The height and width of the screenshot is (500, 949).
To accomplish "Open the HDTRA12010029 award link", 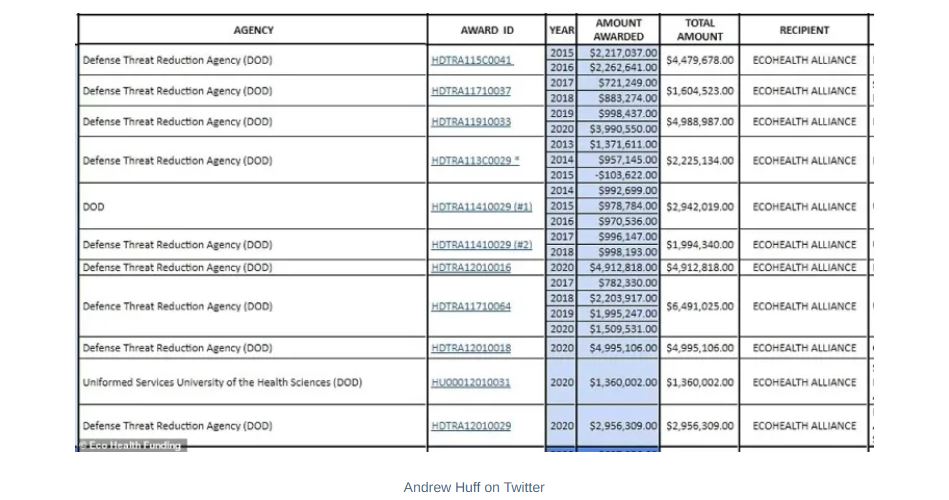I will 471,426.
